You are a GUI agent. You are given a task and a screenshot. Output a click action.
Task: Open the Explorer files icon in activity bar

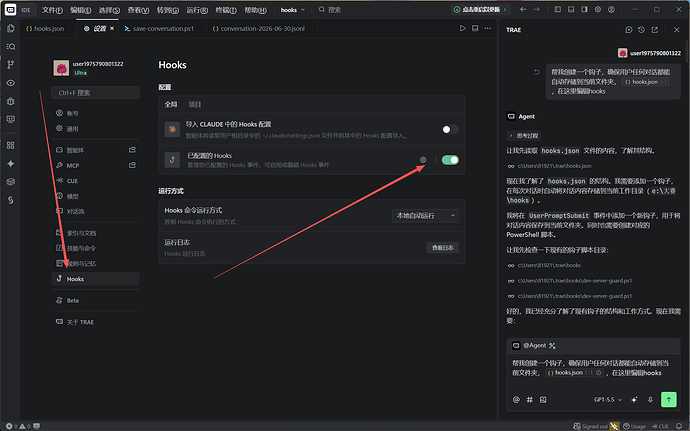[11, 29]
